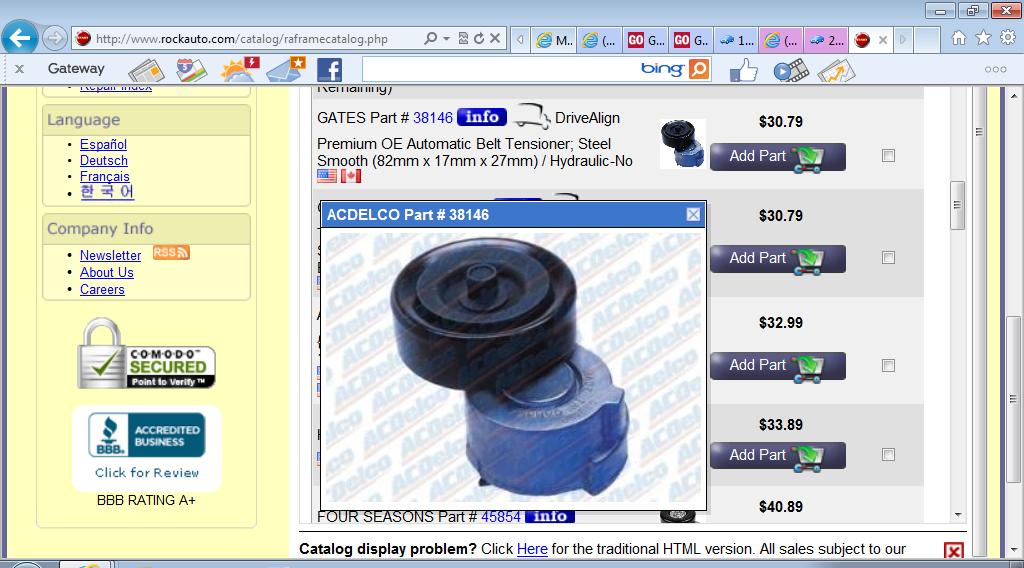1024x568 pixels.
Task: Switch language to Español
Action: coord(103,144)
